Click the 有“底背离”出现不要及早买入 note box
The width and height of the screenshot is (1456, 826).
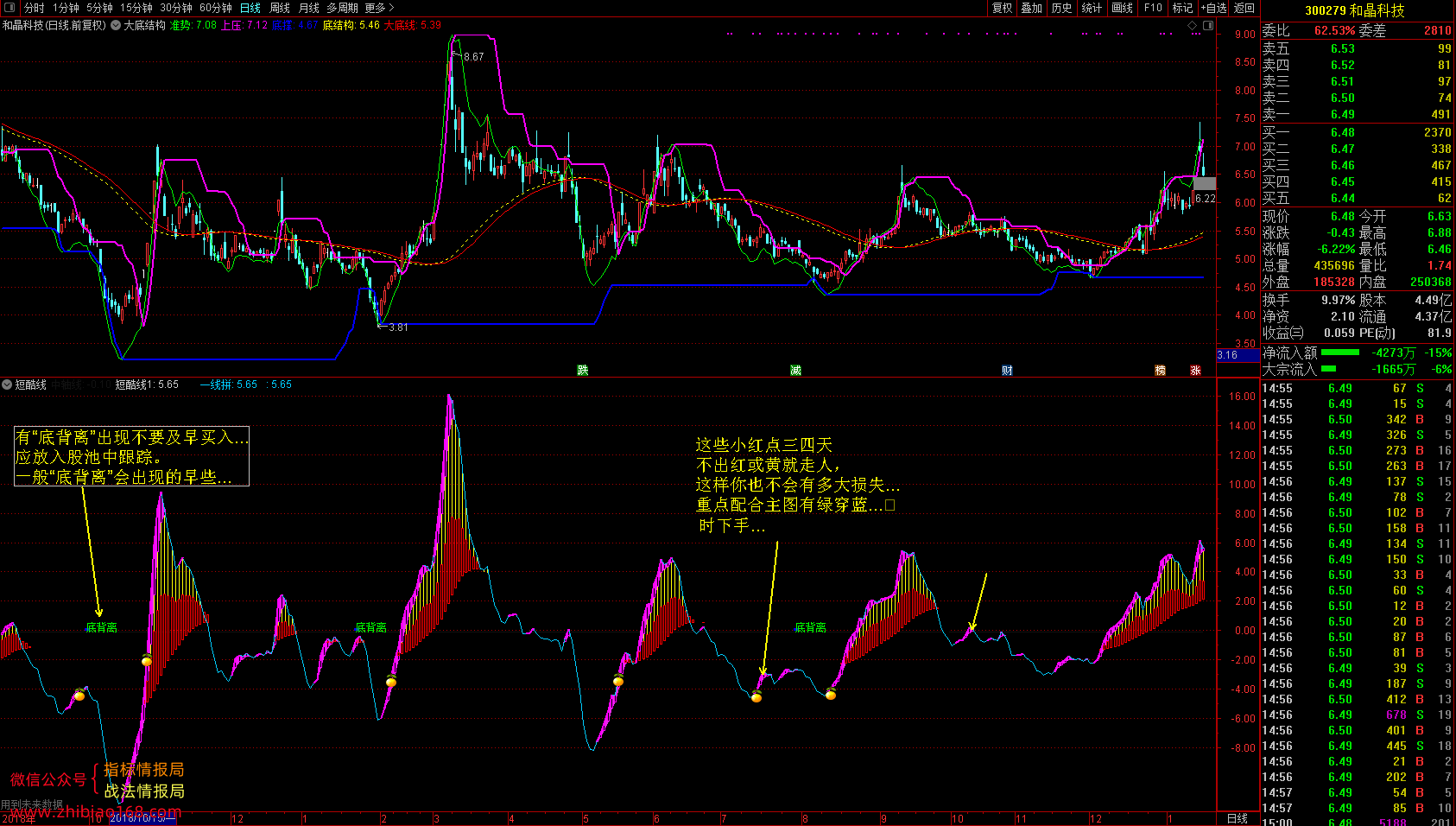click(131, 456)
